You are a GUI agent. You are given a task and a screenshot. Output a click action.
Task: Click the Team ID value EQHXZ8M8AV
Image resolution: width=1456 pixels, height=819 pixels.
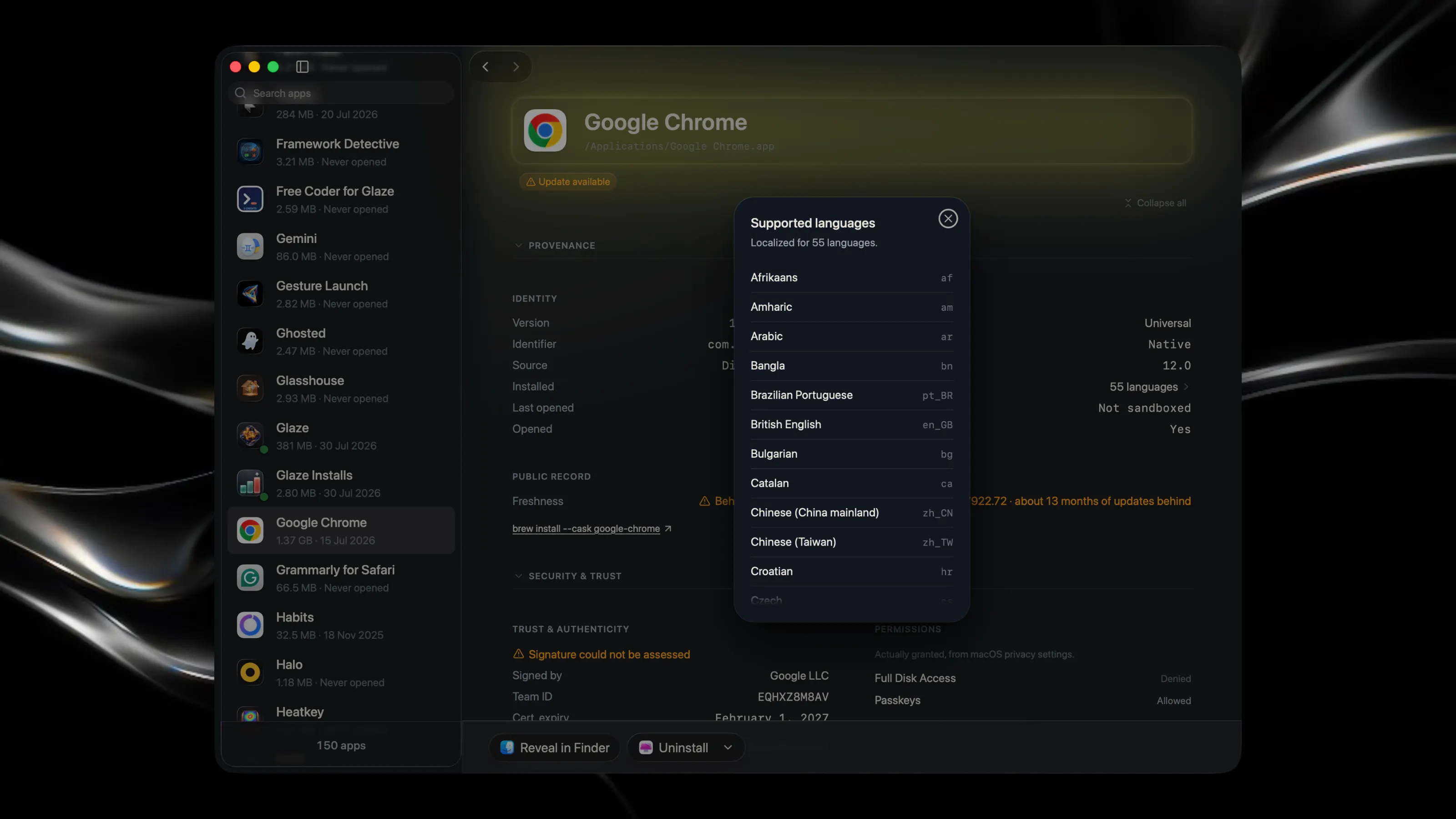coord(793,697)
